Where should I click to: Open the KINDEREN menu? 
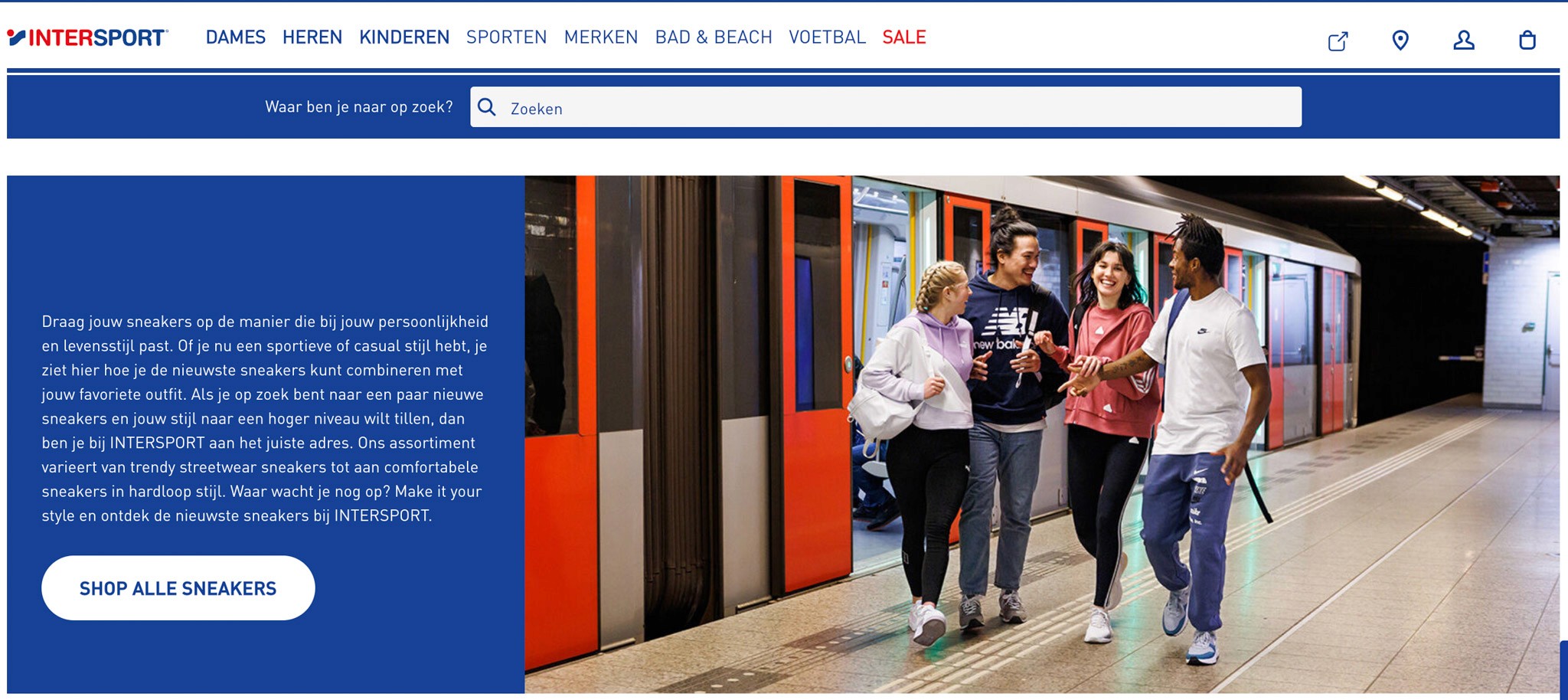pos(404,38)
